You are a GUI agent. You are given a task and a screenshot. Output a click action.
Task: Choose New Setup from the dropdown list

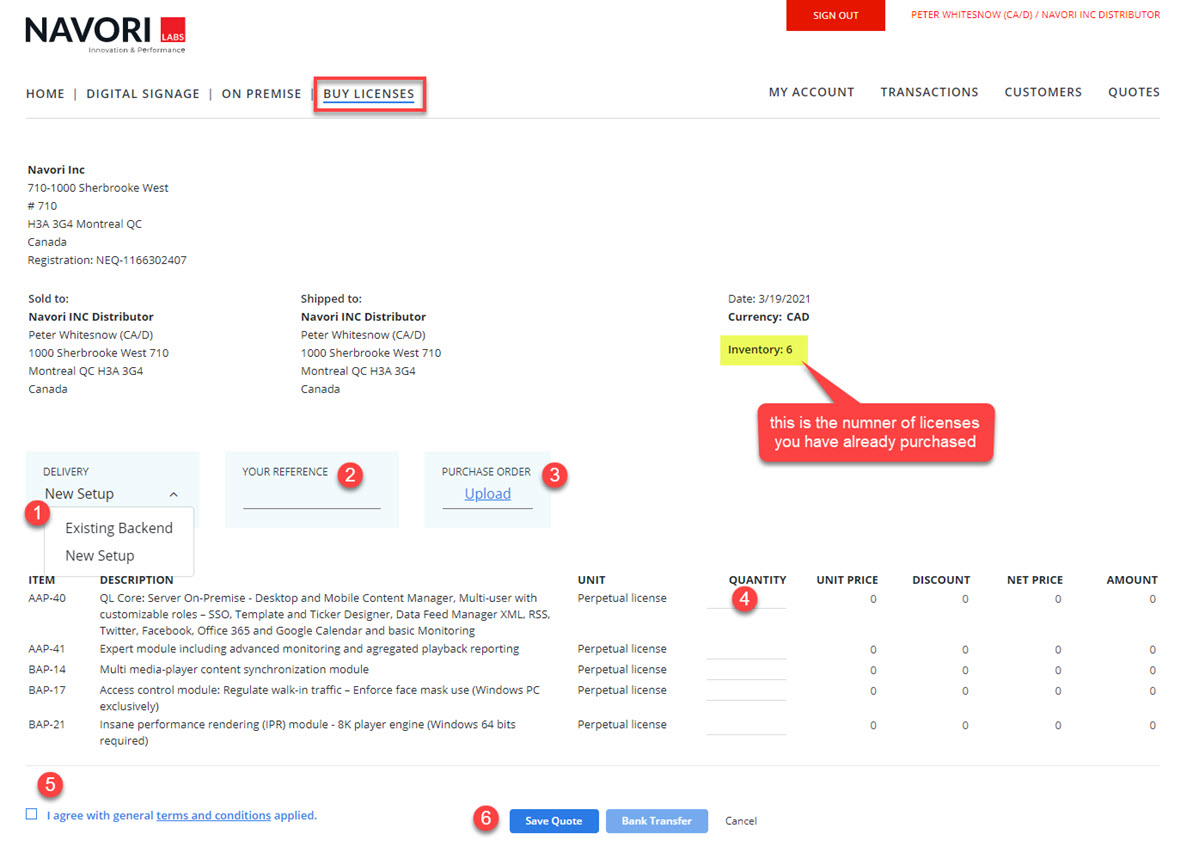click(x=99, y=556)
